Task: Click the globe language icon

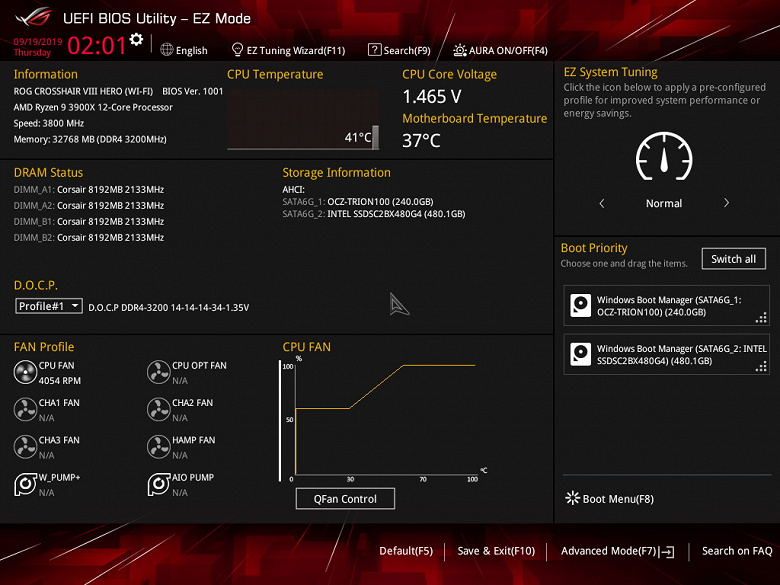Action: pos(167,50)
